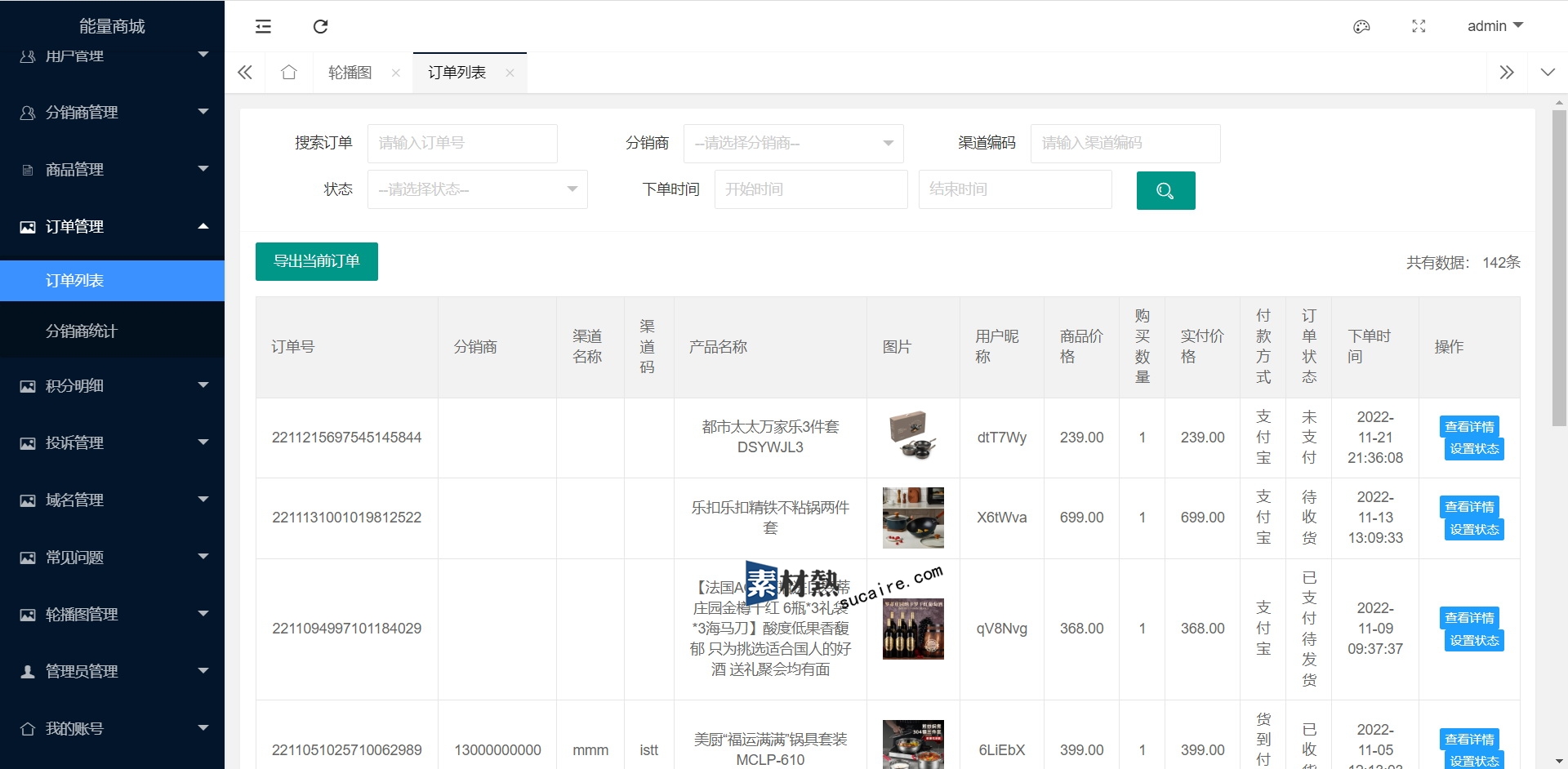Switch to the 轮播图 tab
This screenshot has height=769, width=1568.
350,73
